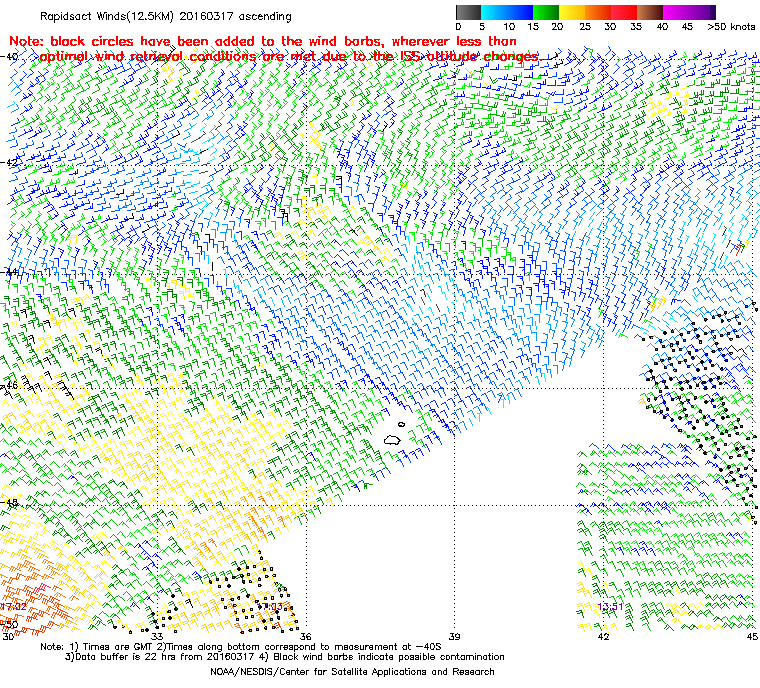Click the NOAA/NESDIS credit line
760x688 pixels.
click(x=352, y=672)
